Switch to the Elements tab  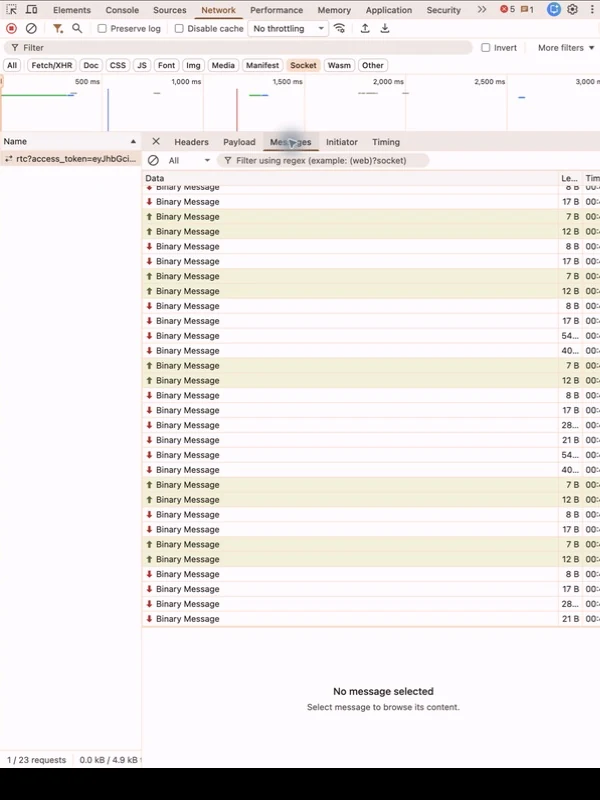pyautogui.click(x=72, y=10)
